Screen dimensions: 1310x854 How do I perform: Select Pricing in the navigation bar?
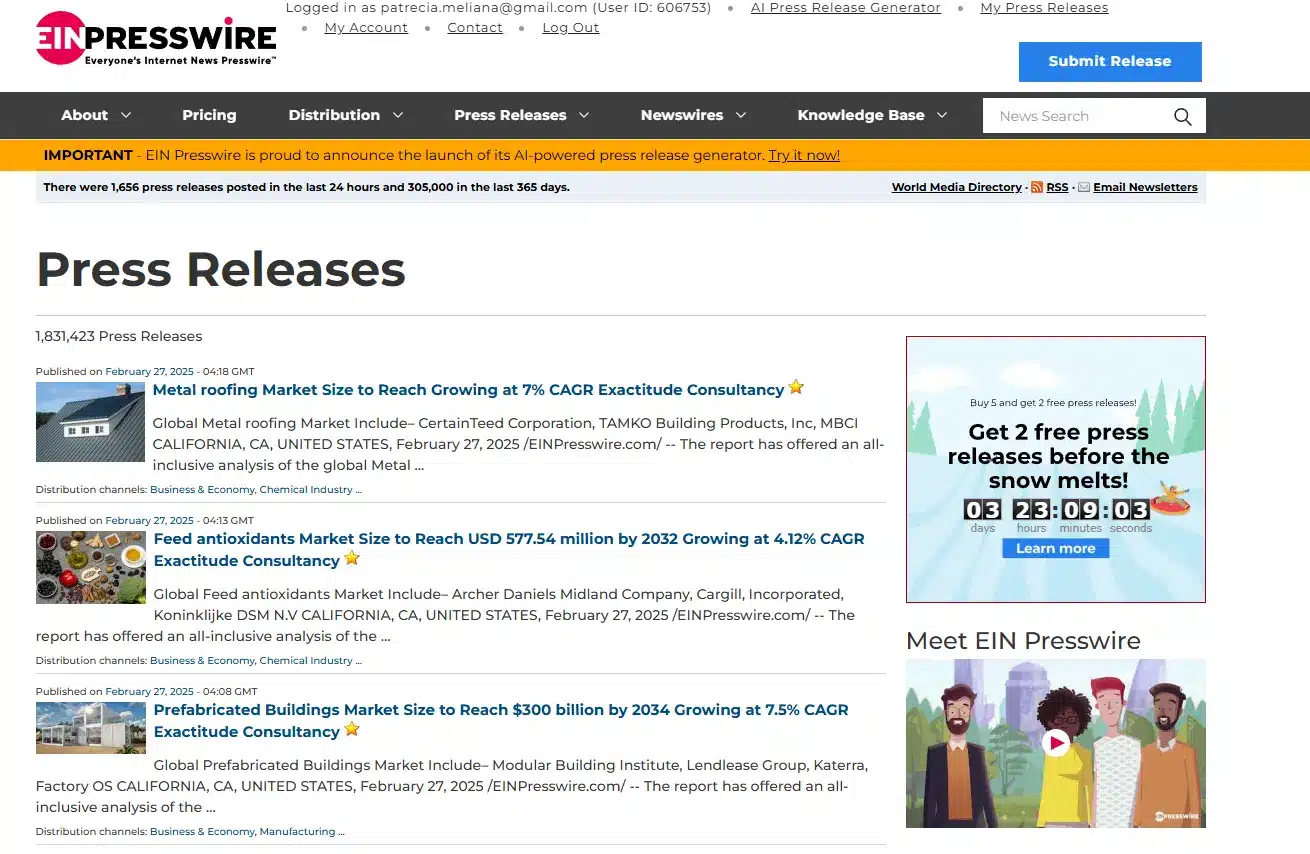pyautogui.click(x=209, y=115)
